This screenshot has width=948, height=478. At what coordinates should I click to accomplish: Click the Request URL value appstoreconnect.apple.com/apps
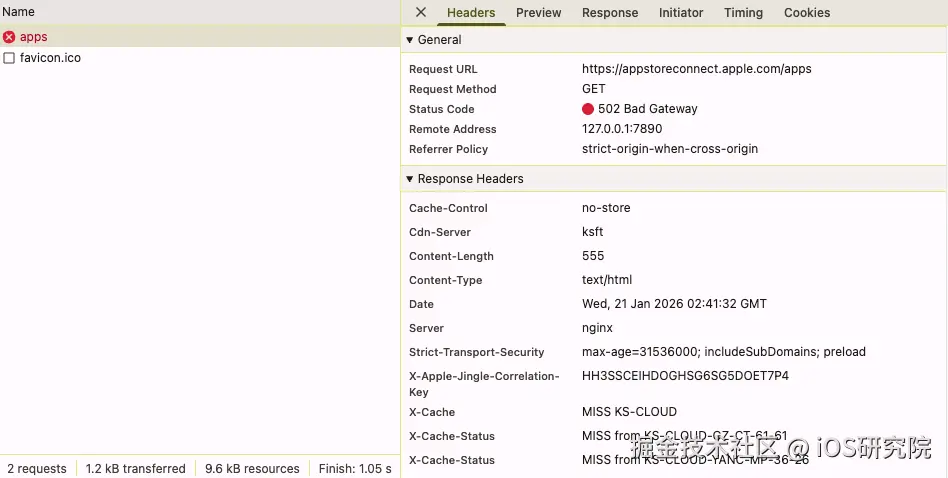point(696,69)
